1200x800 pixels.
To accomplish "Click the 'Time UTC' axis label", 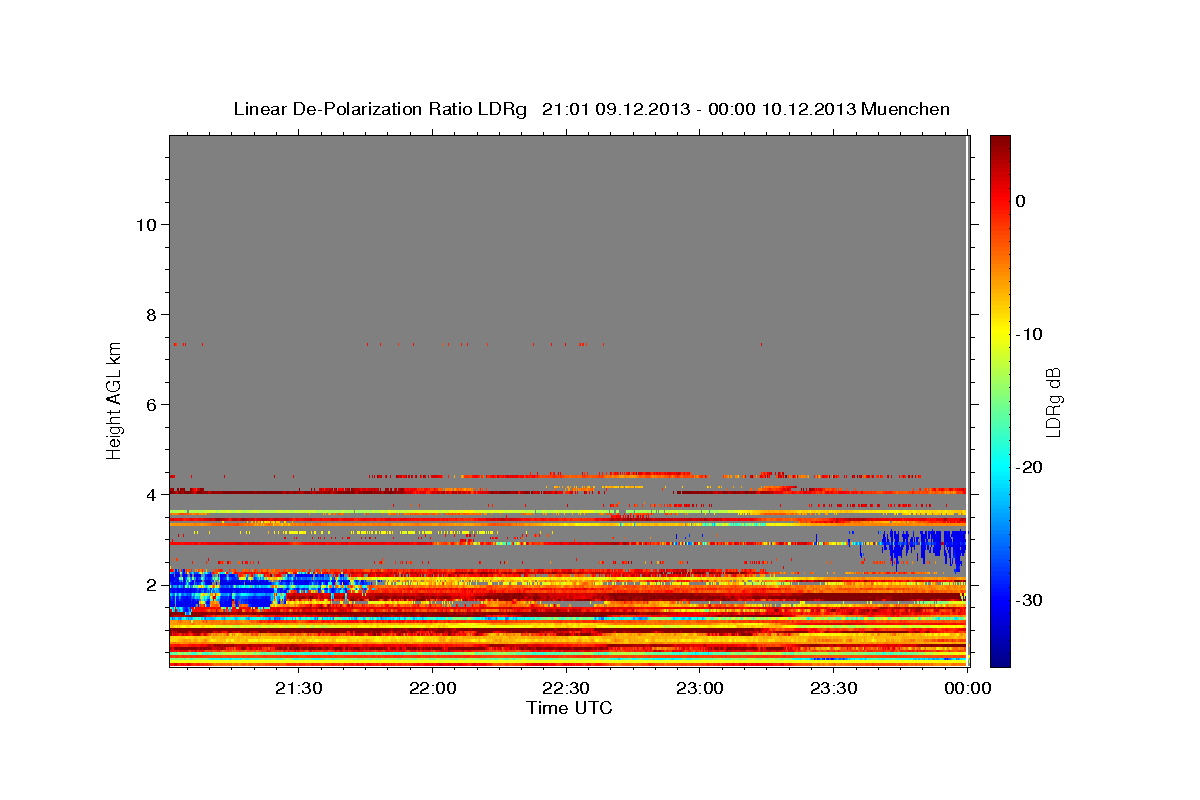I will tap(569, 708).
